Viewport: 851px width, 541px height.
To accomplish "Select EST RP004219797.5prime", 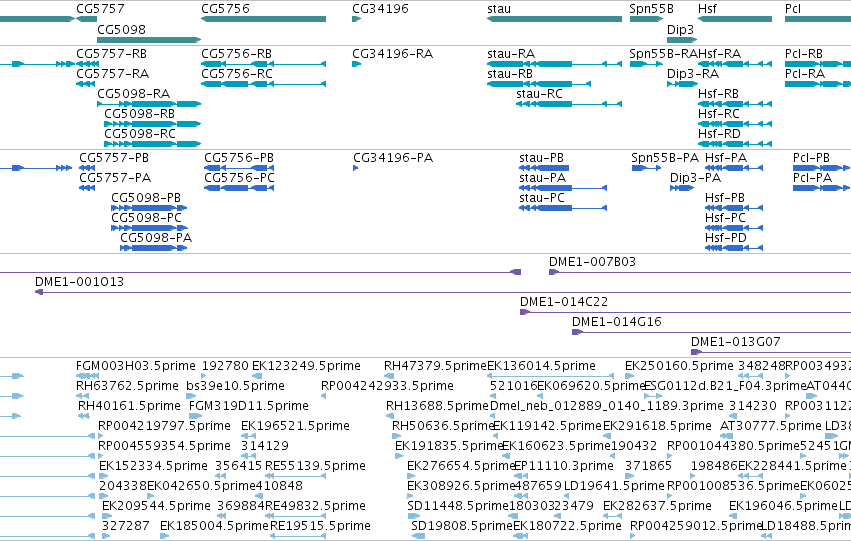I will 164,427.
